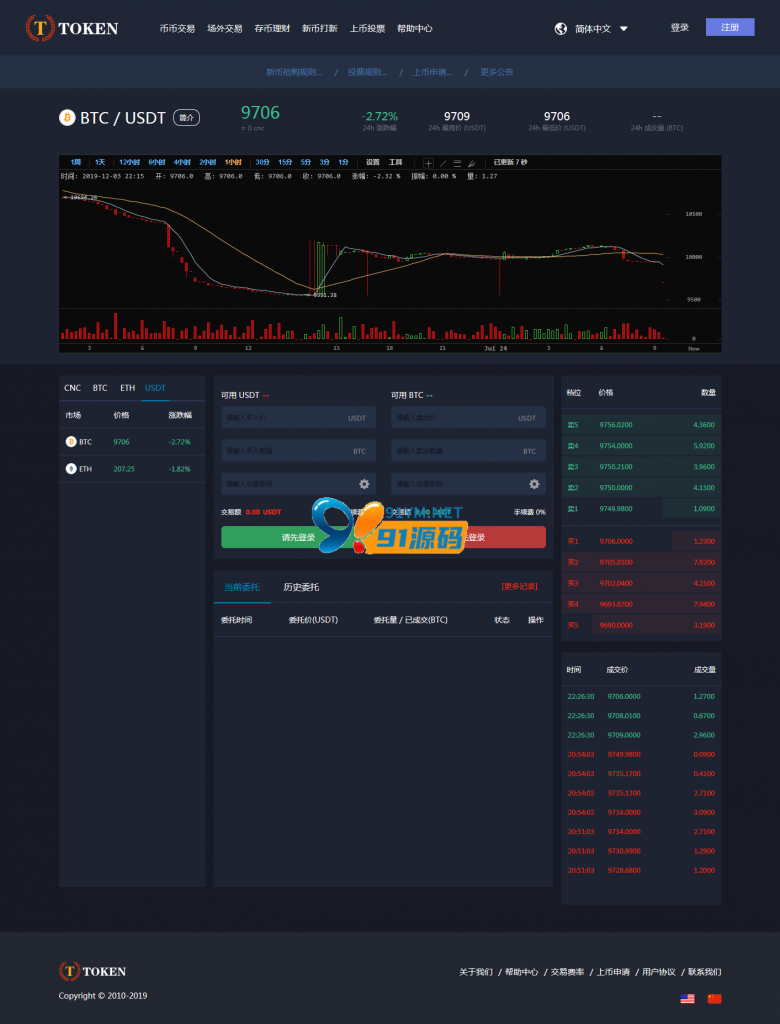The height and width of the screenshot is (1024, 780).
Task: Select the trend line drawing tool
Action: (x=443, y=163)
